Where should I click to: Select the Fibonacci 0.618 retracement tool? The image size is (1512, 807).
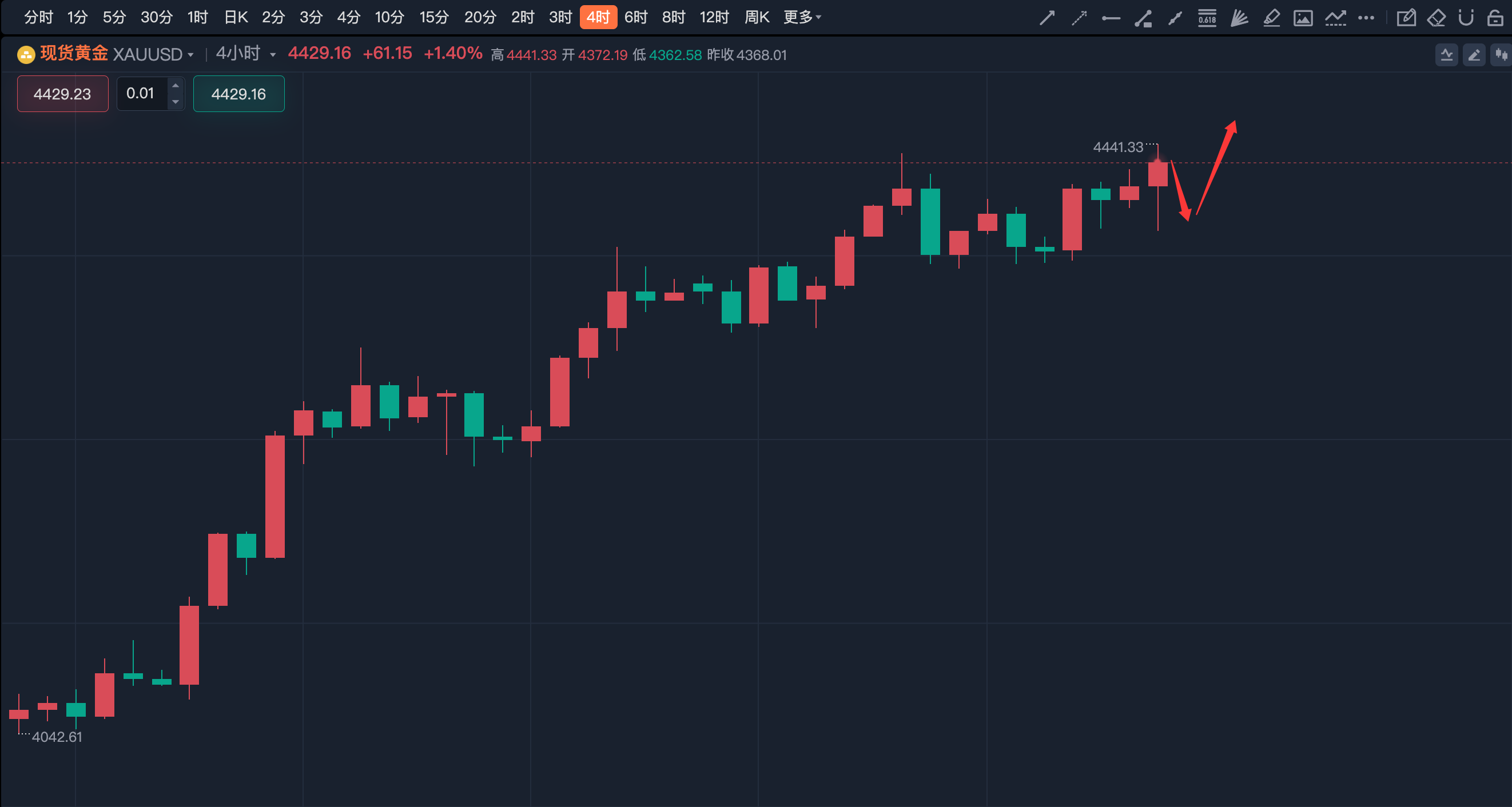[x=1207, y=18]
